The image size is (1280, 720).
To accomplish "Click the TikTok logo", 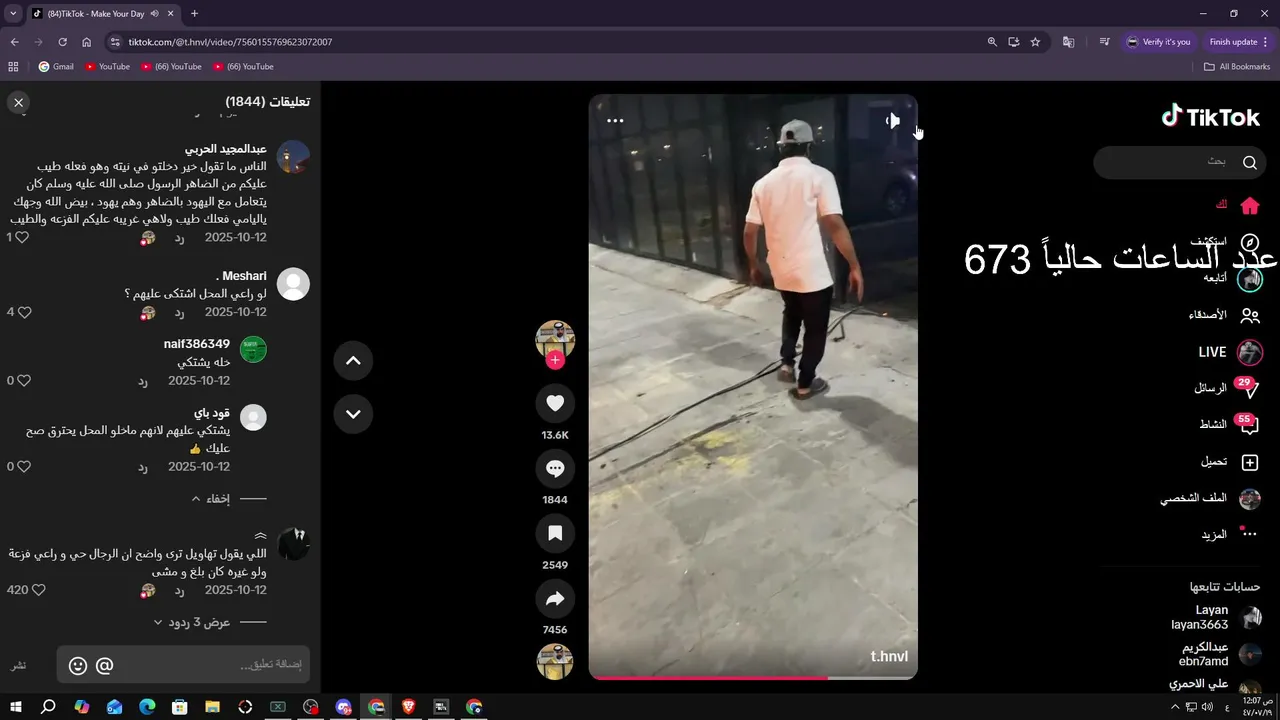I will [x=1210, y=117].
